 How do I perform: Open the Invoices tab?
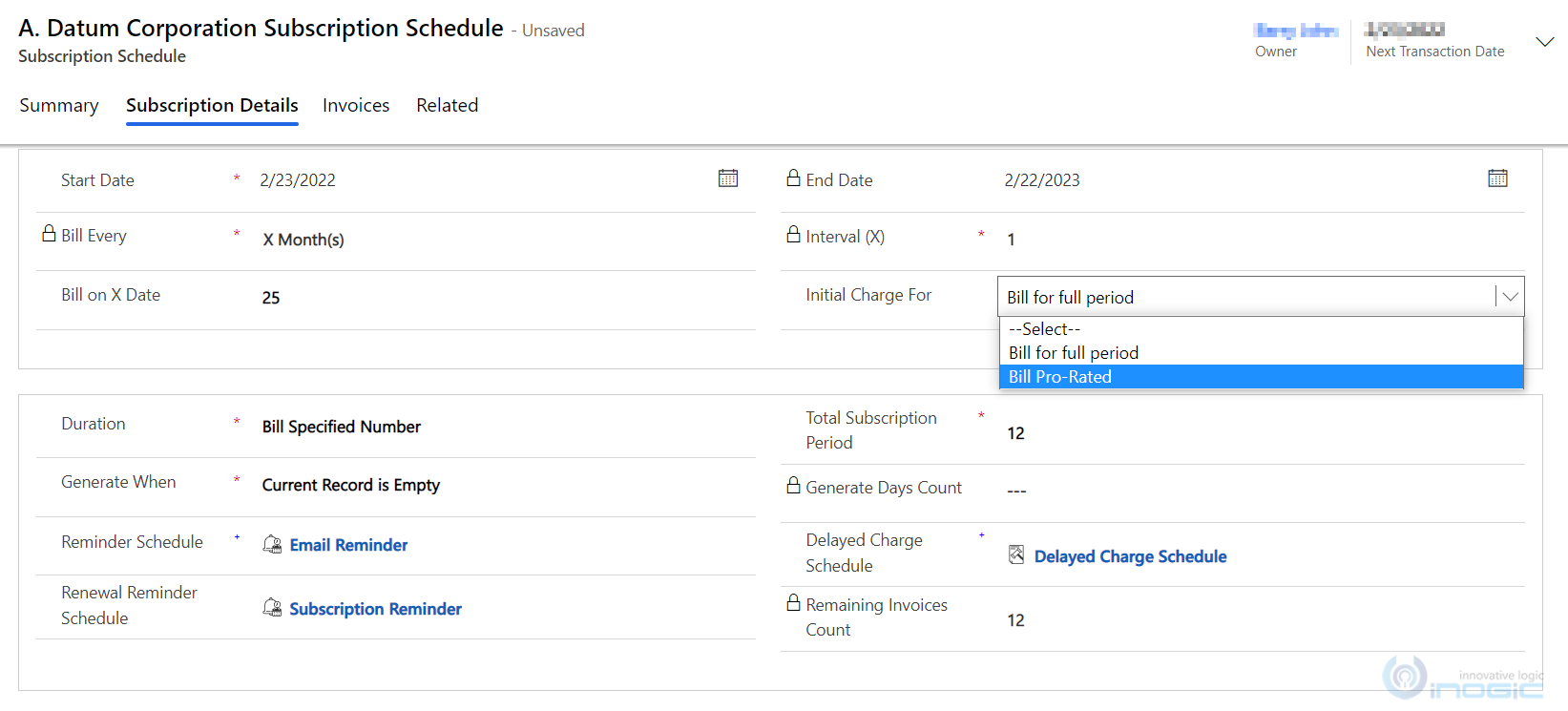[x=356, y=105]
